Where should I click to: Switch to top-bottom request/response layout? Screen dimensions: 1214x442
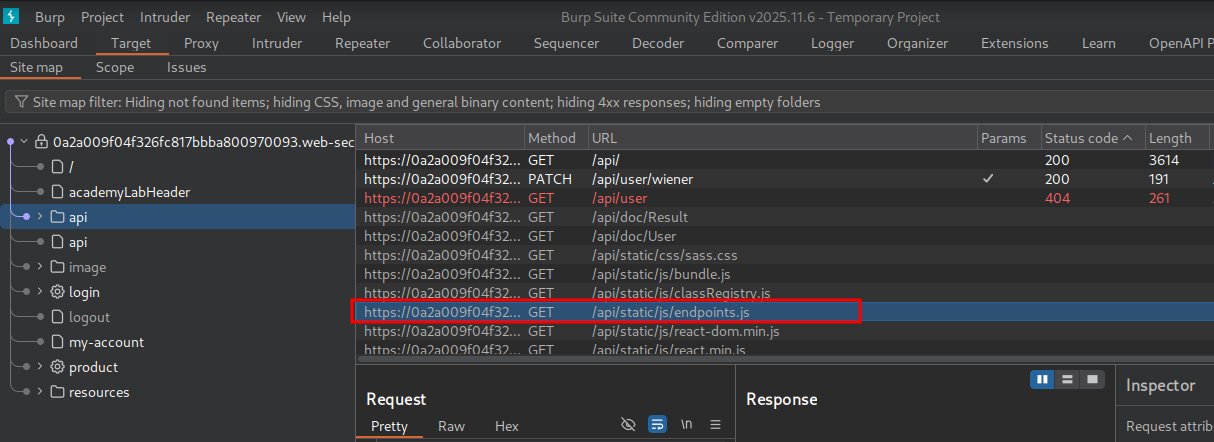pos(1067,380)
